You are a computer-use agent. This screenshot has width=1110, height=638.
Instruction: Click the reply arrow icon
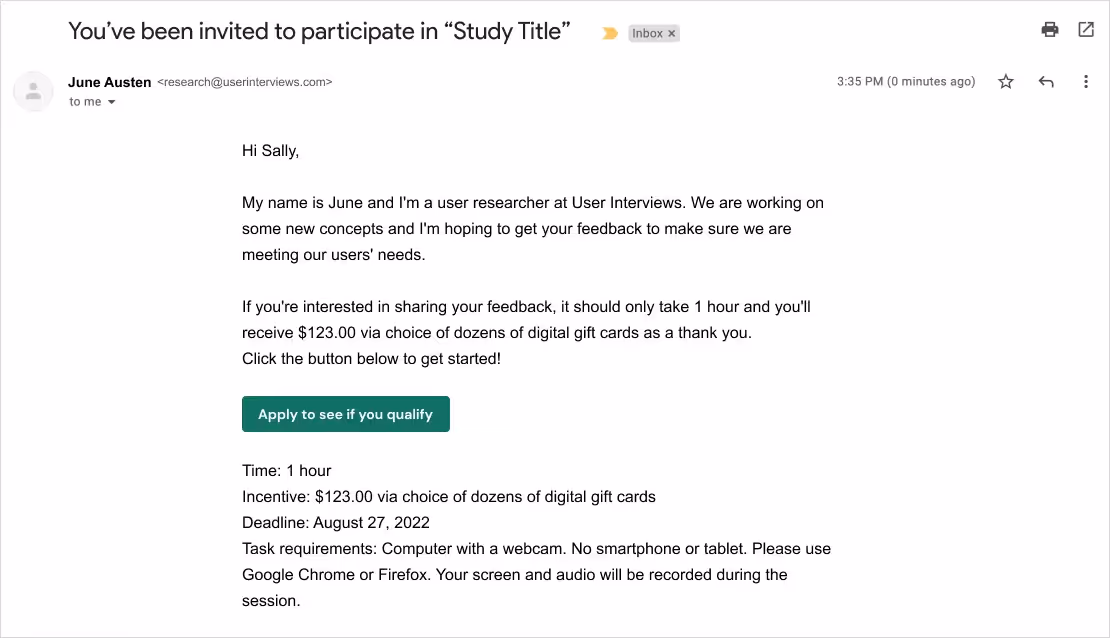[x=1046, y=82]
